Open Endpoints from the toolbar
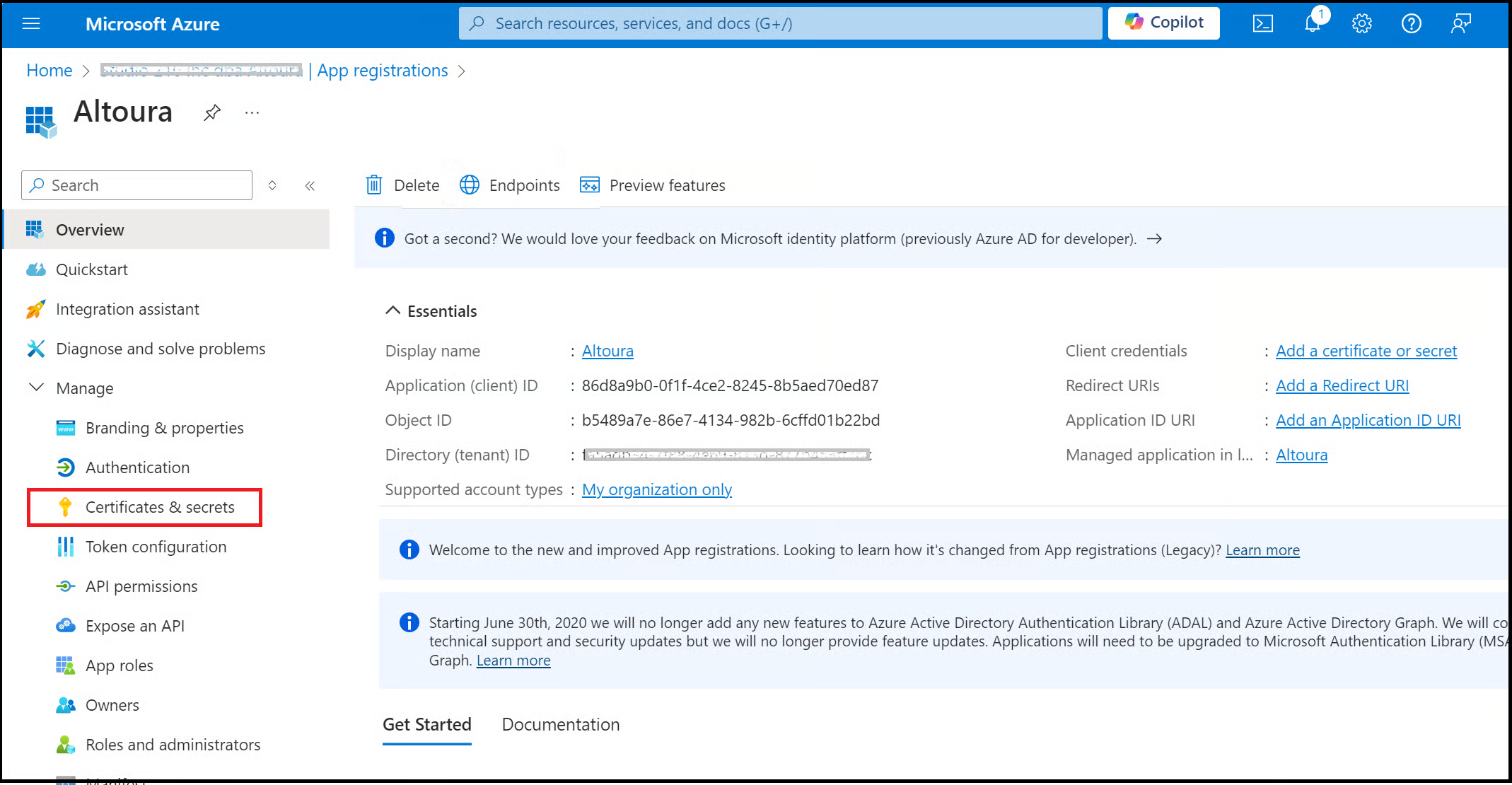This screenshot has height=785, width=1512. coord(510,185)
